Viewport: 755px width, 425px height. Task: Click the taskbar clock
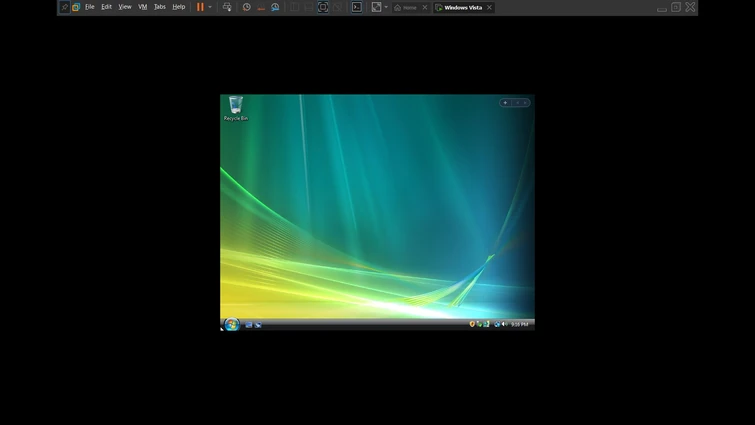(520, 324)
